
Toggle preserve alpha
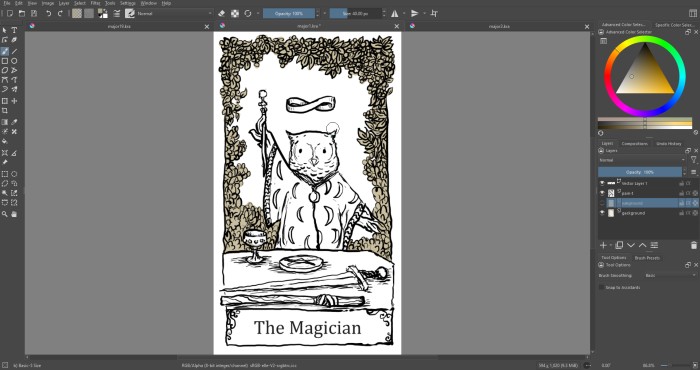click(235, 13)
